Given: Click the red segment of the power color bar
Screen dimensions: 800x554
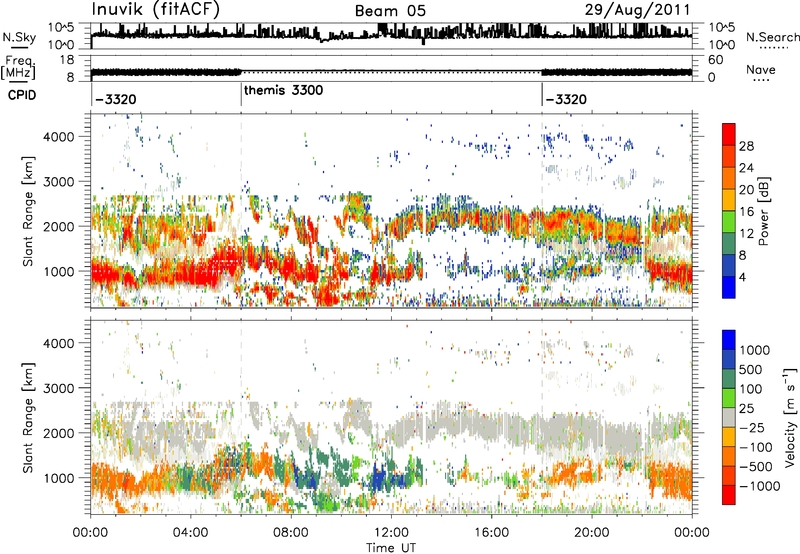Looking at the screenshot, I should (729, 134).
